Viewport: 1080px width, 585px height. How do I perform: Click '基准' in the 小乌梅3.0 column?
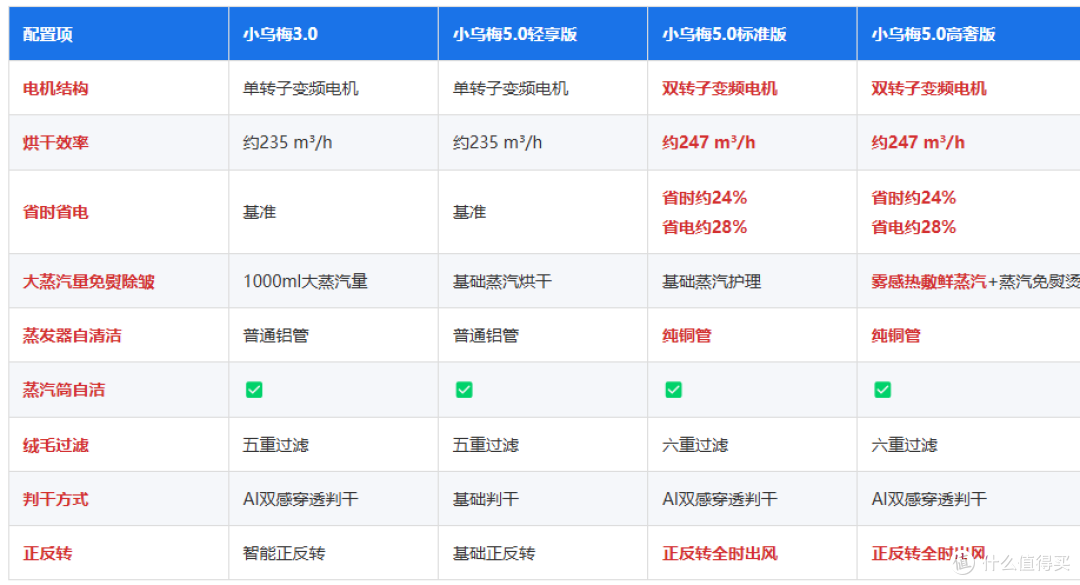click(x=259, y=212)
